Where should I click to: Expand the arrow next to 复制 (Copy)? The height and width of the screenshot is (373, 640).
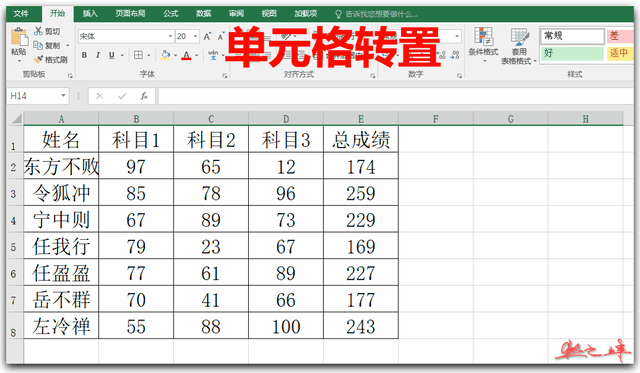tap(67, 45)
